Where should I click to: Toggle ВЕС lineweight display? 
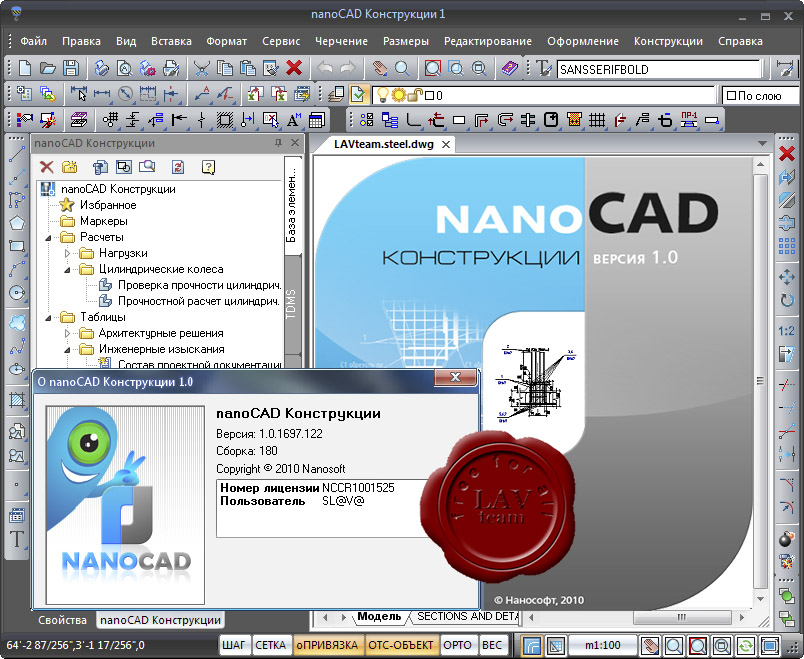pos(492,645)
